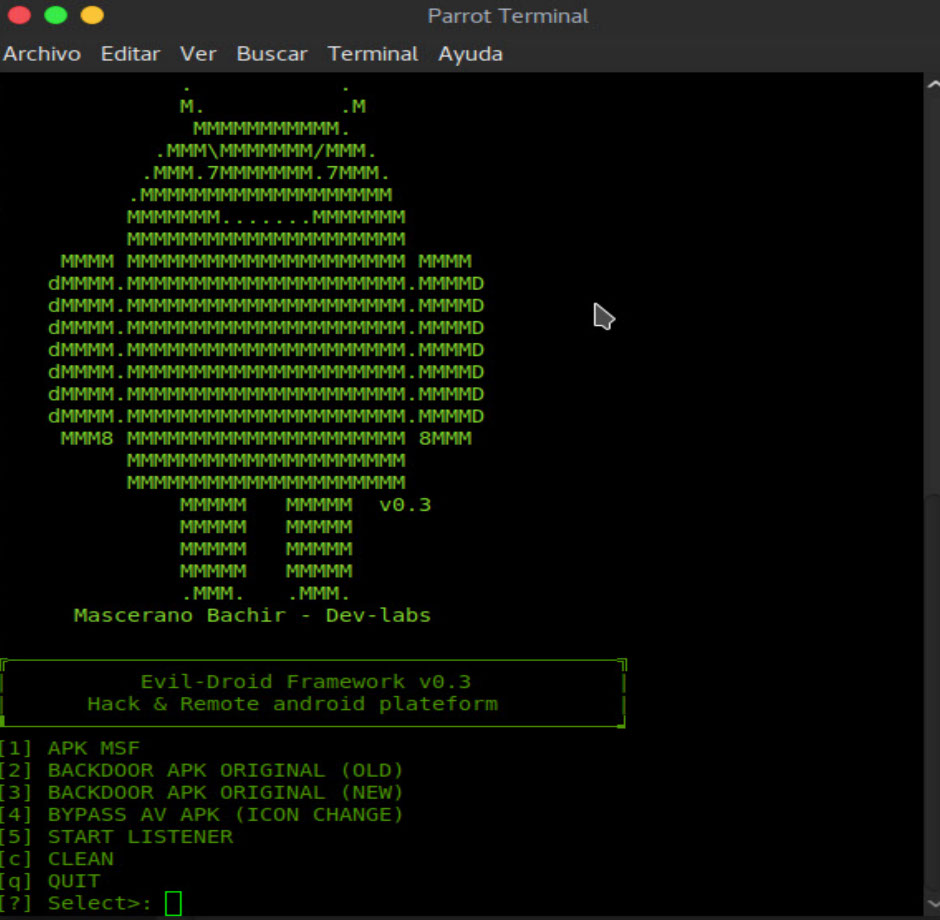The image size is (940, 920).
Task: Close the Parrot Terminal window with red button
Action: 19,15
